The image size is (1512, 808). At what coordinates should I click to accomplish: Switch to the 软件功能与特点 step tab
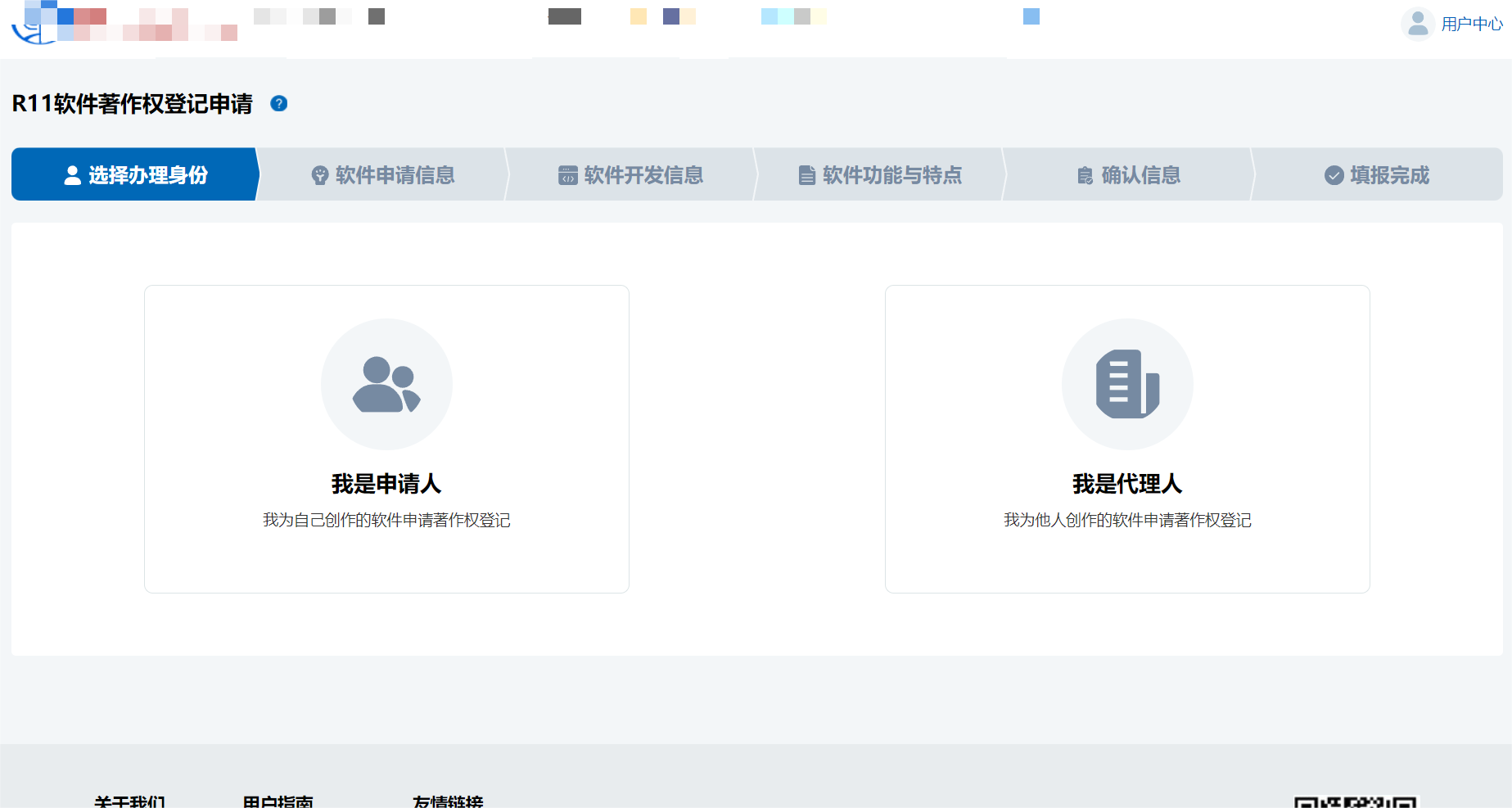click(891, 174)
